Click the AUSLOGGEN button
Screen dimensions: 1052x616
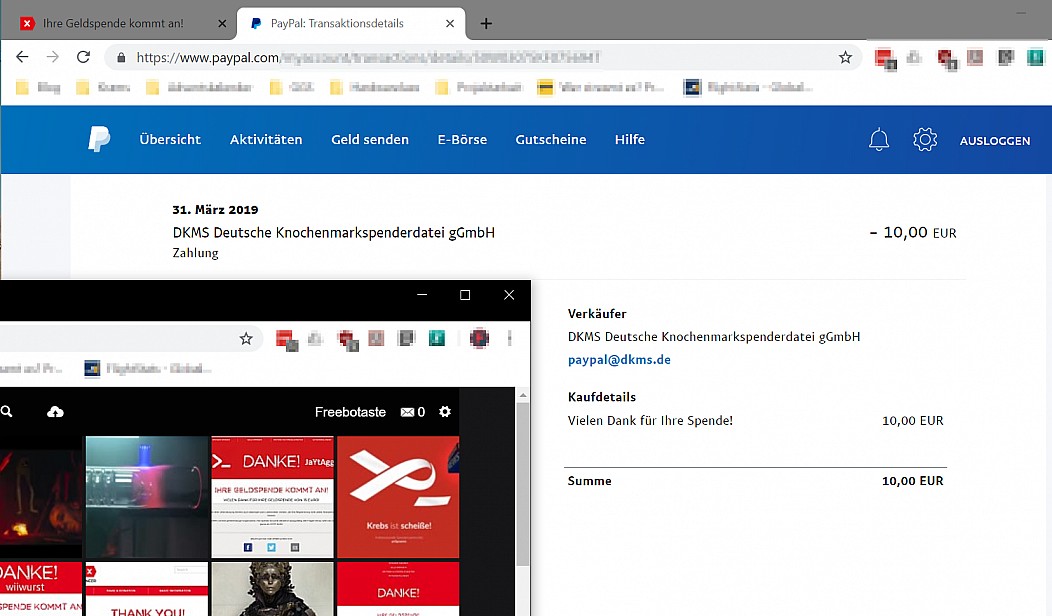point(994,141)
